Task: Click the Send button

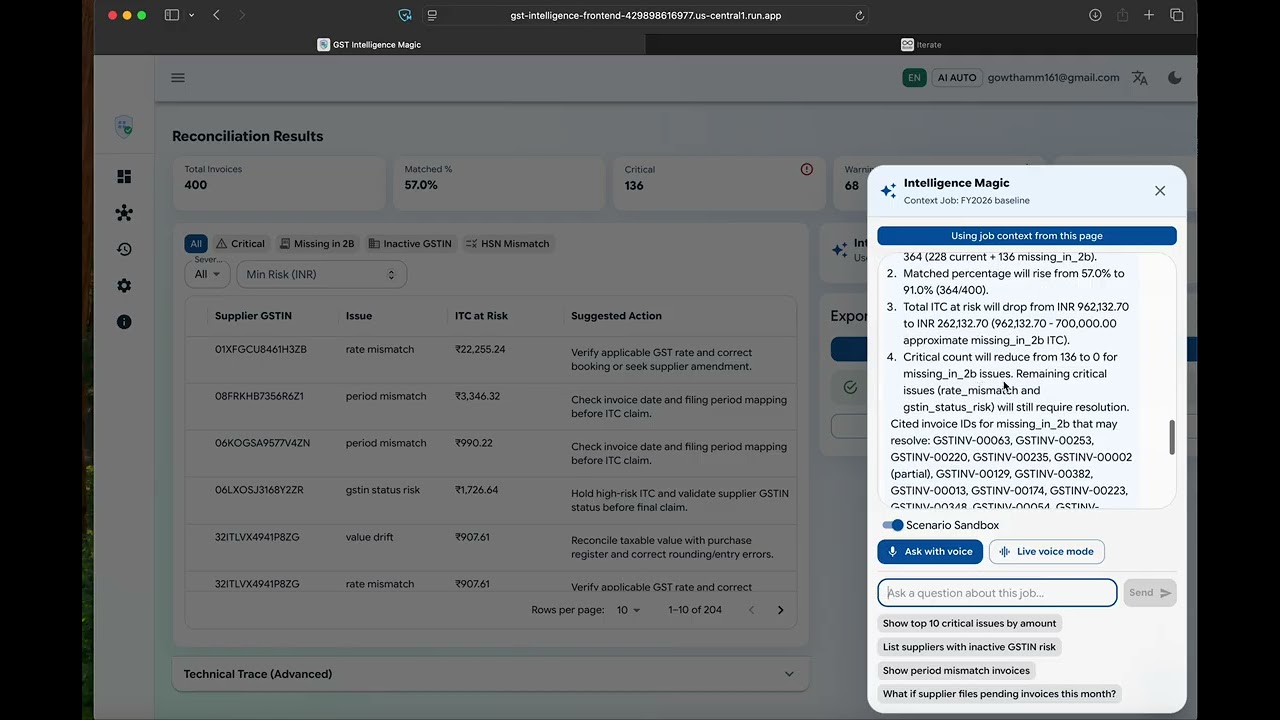Action: coord(1150,593)
